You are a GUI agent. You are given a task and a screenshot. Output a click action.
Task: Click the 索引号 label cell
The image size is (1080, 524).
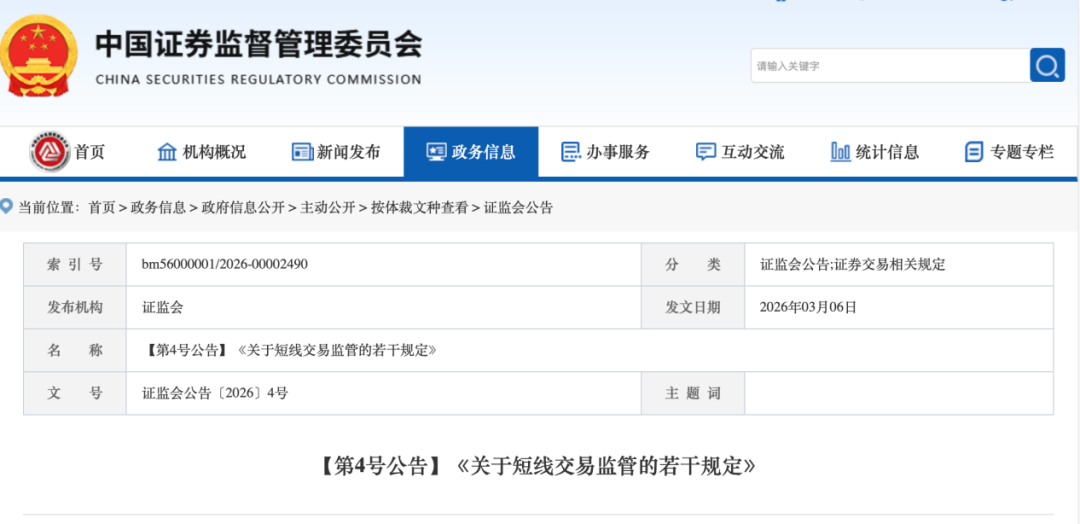click(75, 264)
